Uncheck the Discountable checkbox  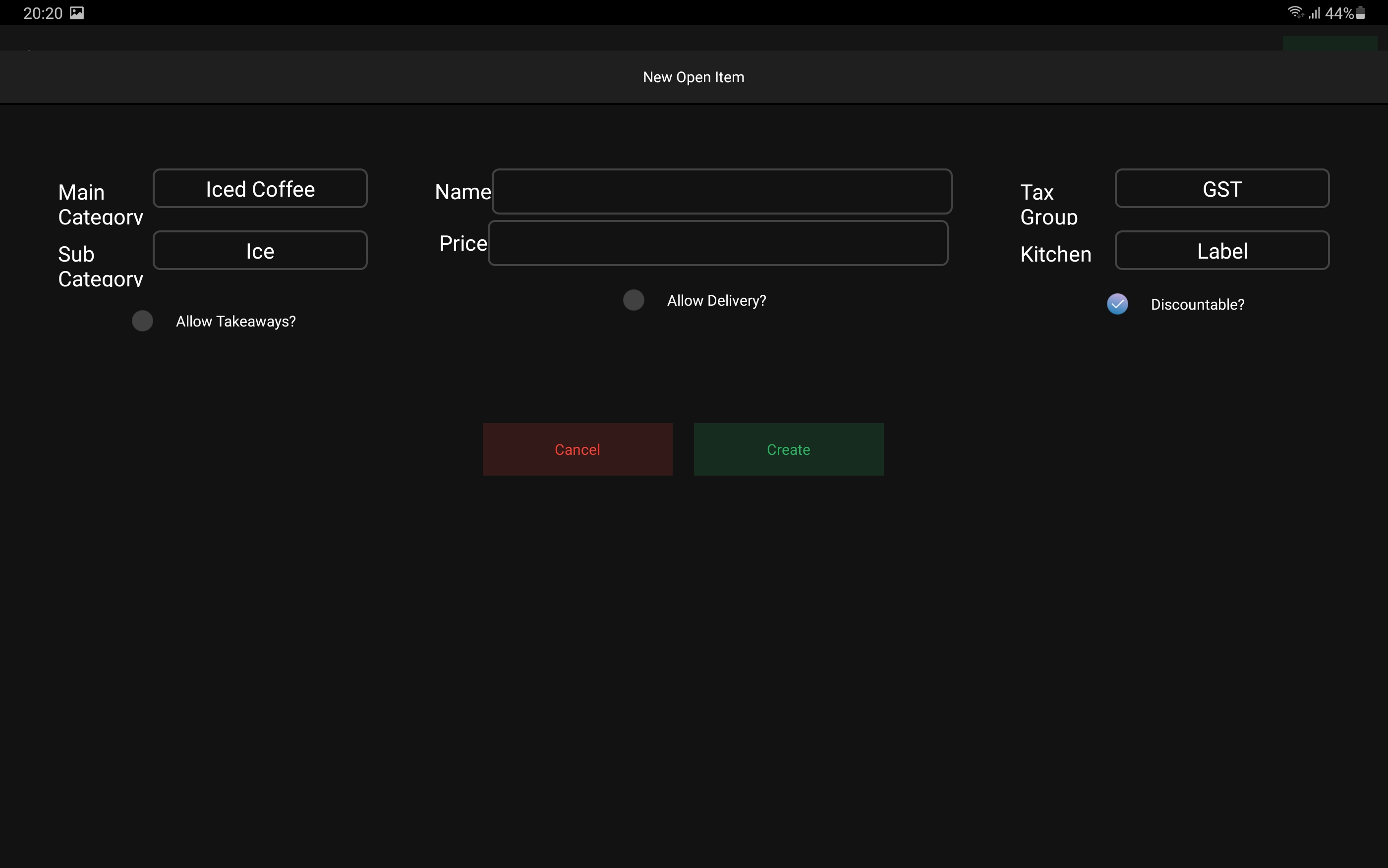click(1117, 304)
